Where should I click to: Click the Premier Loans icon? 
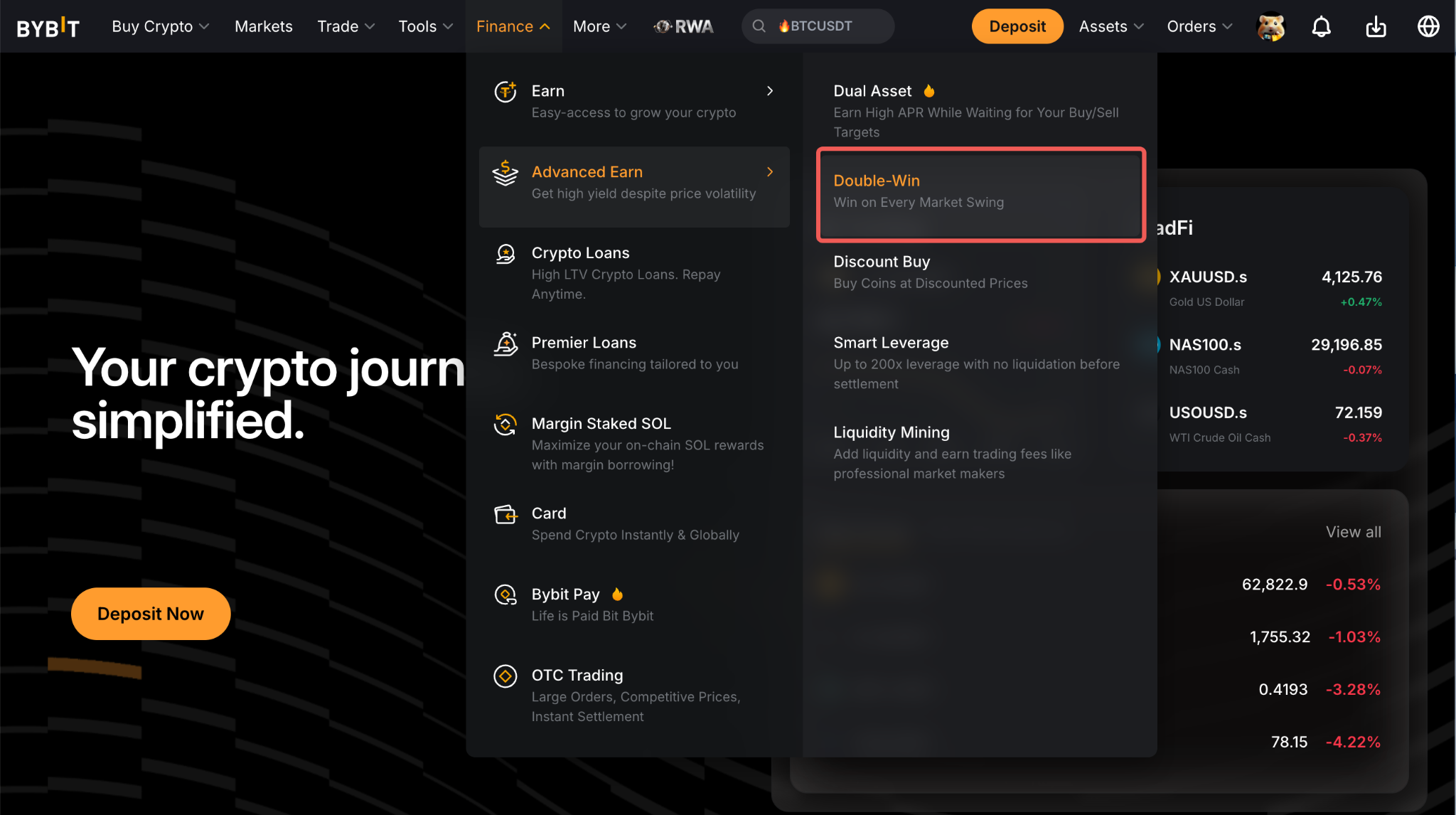[x=505, y=343]
